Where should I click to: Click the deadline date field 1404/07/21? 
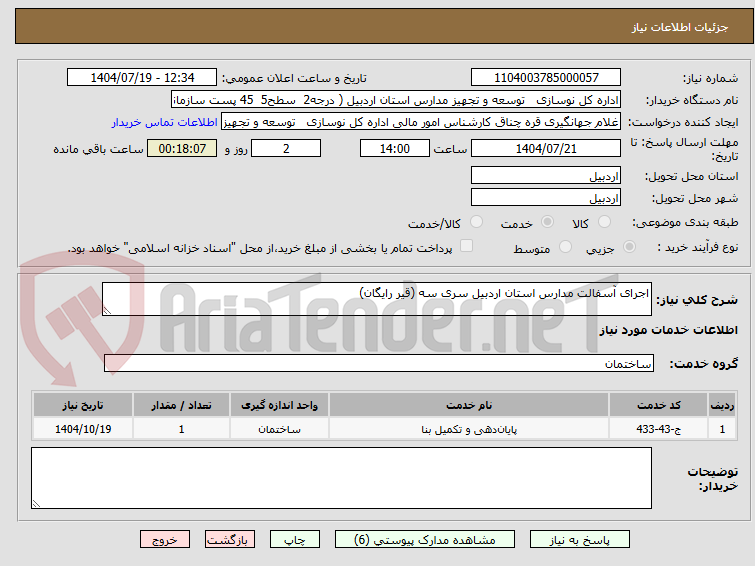[x=546, y=148]
